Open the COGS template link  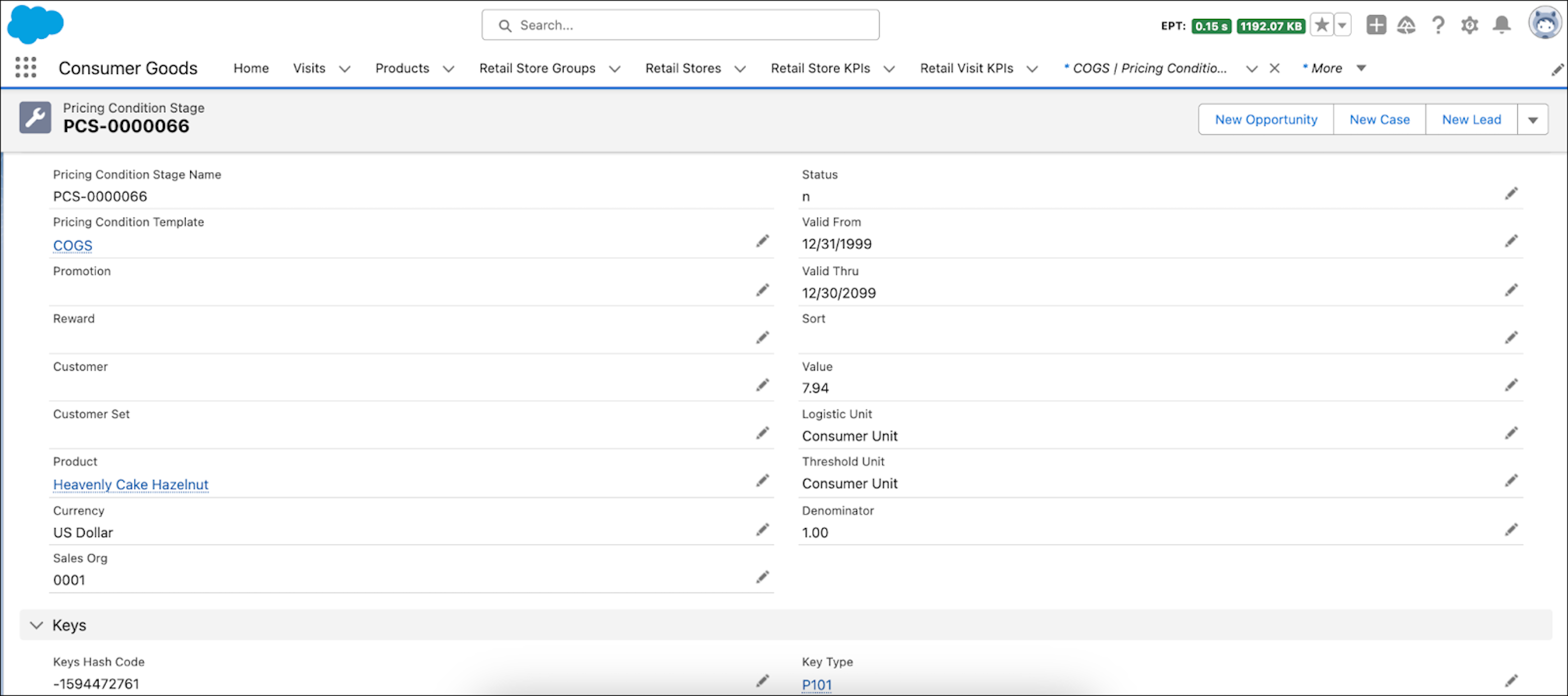point(73,245)
